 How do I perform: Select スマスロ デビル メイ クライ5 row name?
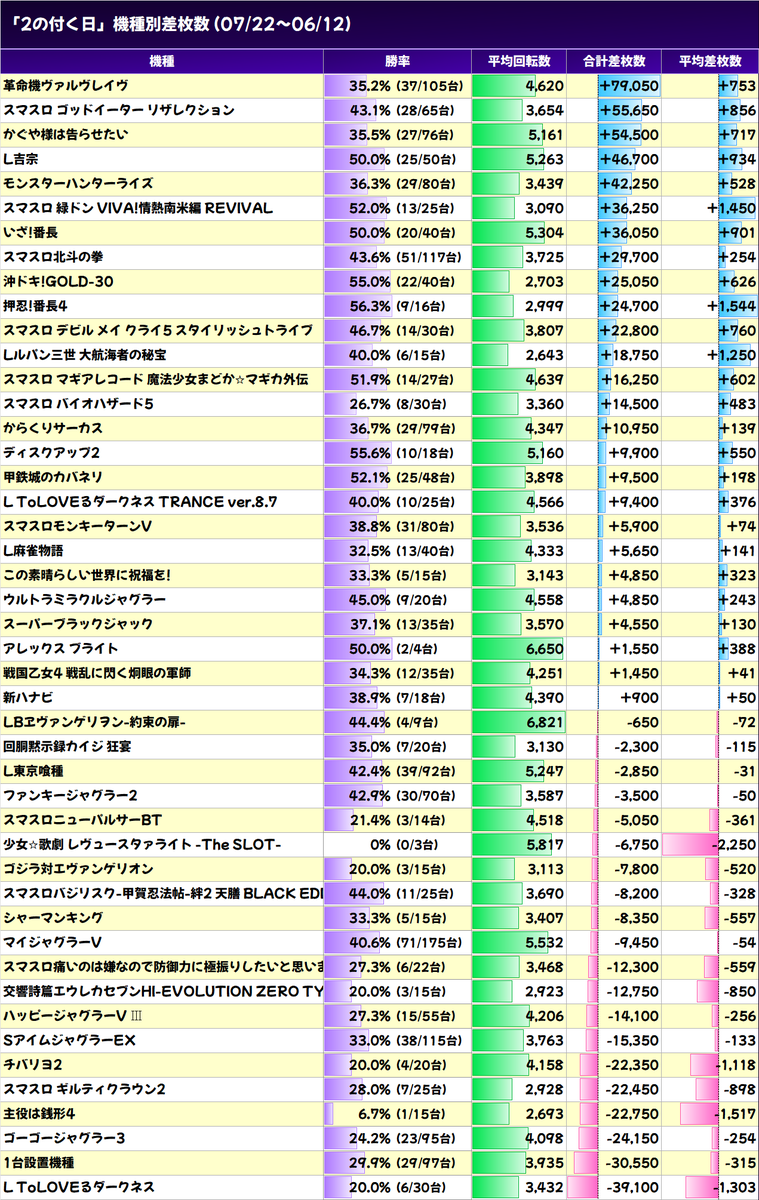[158, 331]
